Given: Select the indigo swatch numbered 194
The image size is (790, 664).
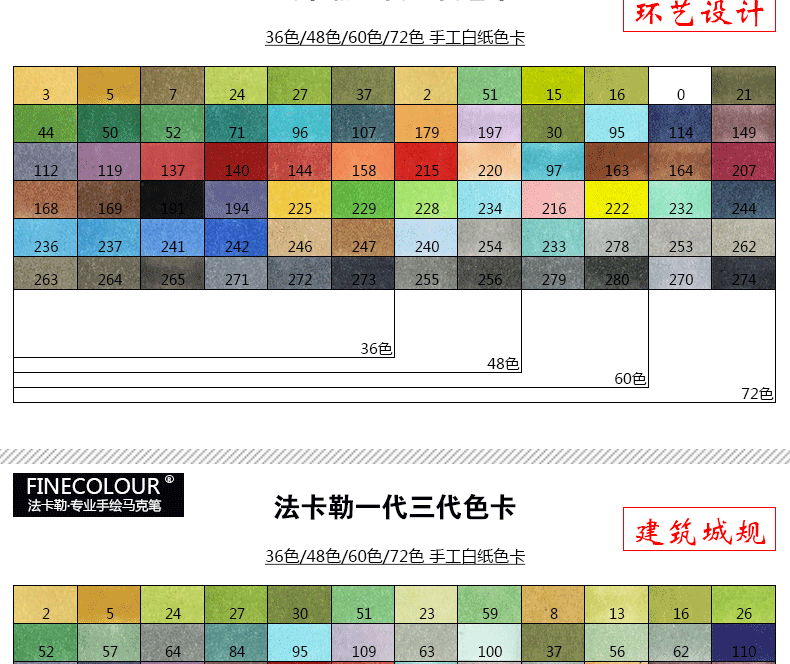Looking at the screenshot, I should [x=236, y=200].
